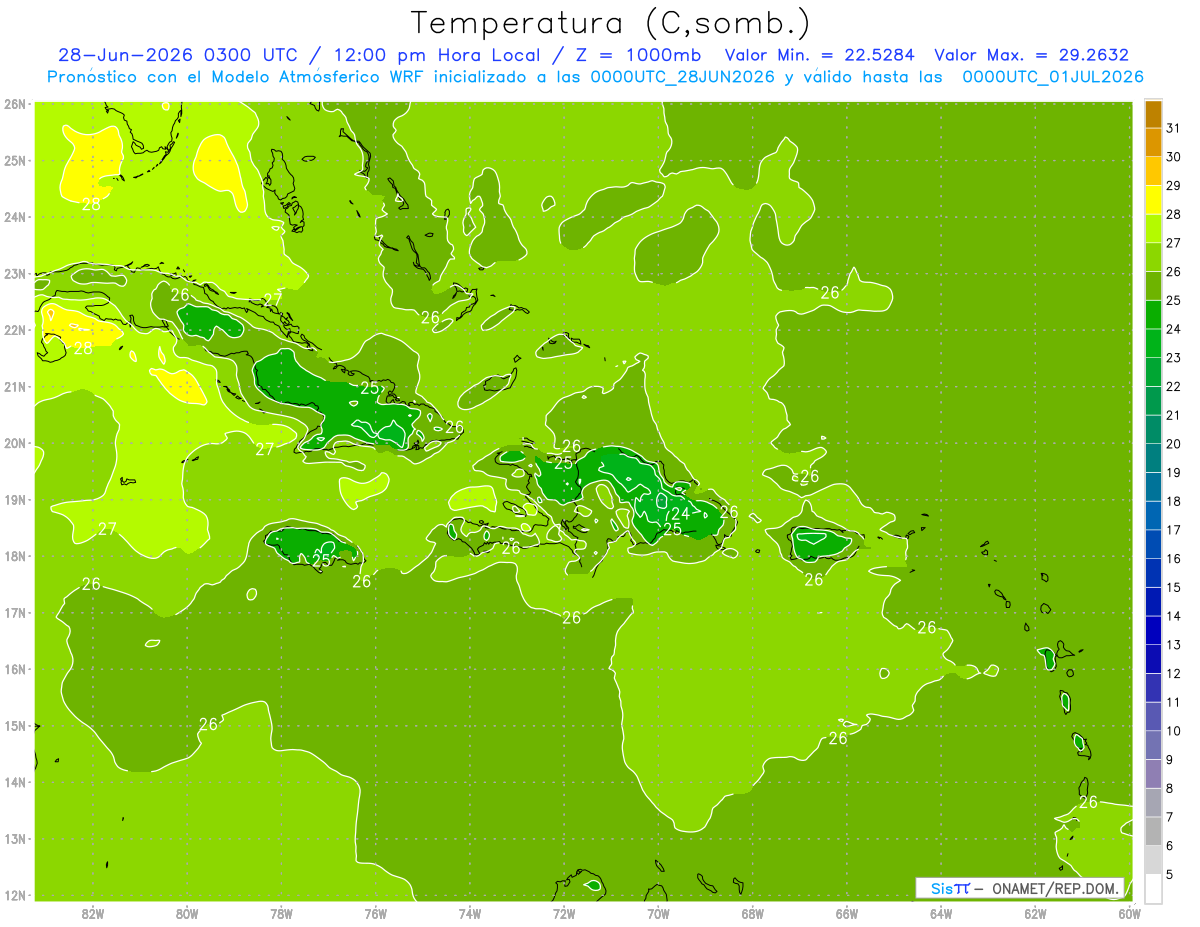The height and width of the screenshot is (927, 1200).
Task: Click the legend swatch between 25 and 26
Action: coord(1153,287)
